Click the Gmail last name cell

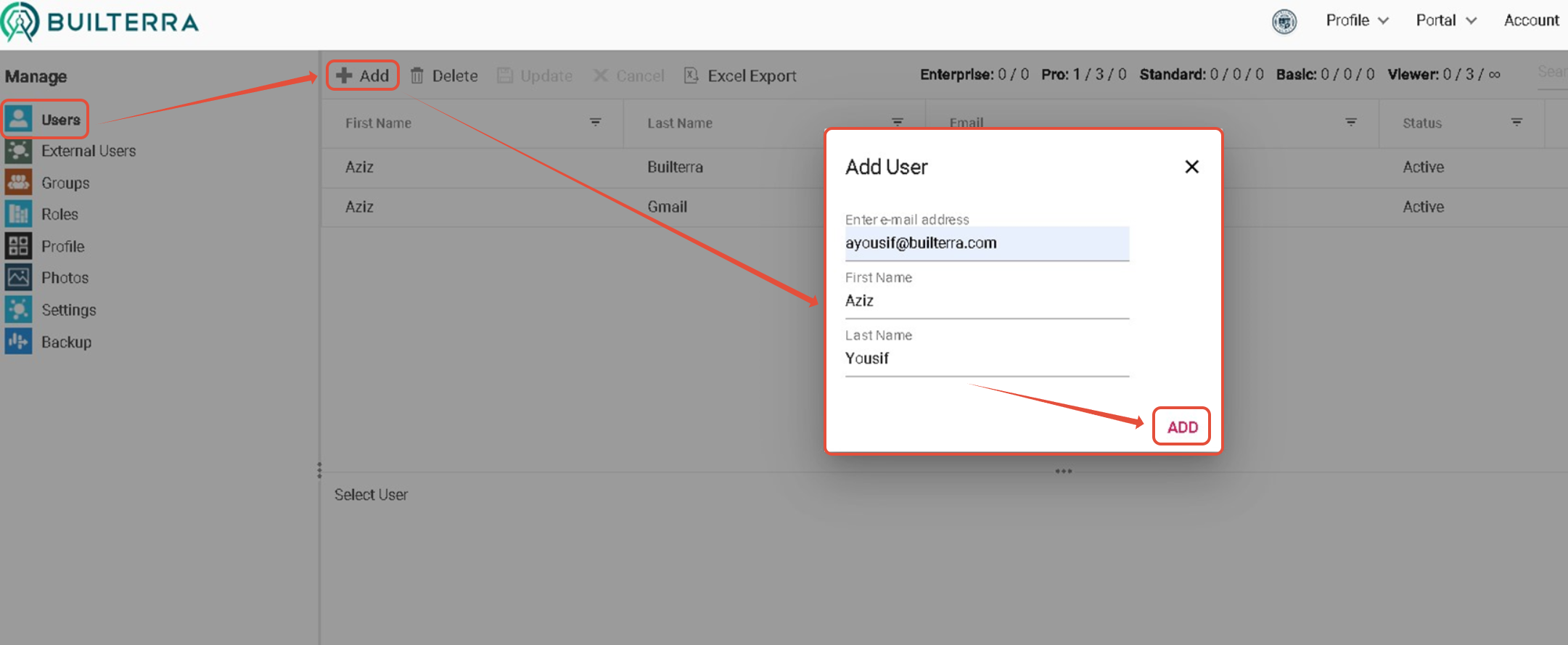click(x=667, y=207)
